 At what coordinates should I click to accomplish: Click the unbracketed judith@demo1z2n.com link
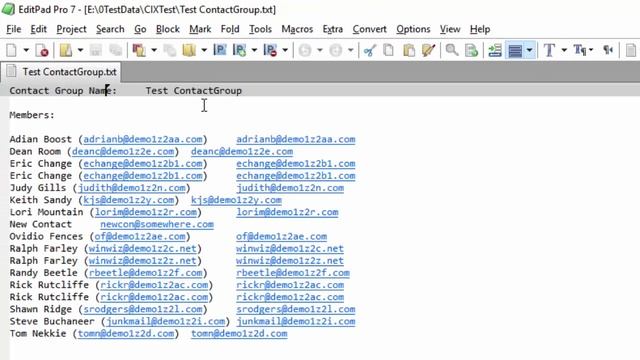tap(290, 188)
